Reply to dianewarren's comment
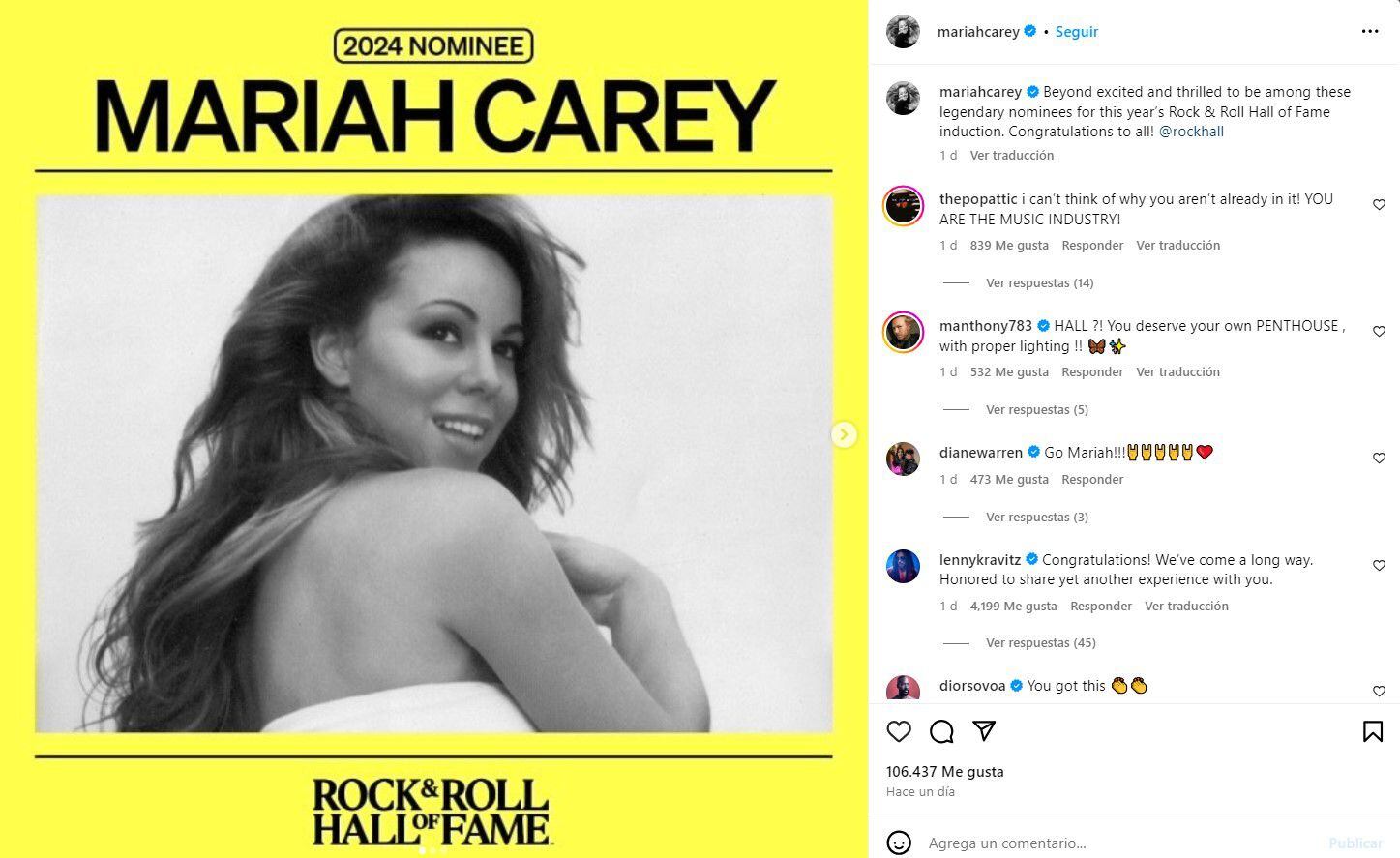 (x=1092, y=480)
